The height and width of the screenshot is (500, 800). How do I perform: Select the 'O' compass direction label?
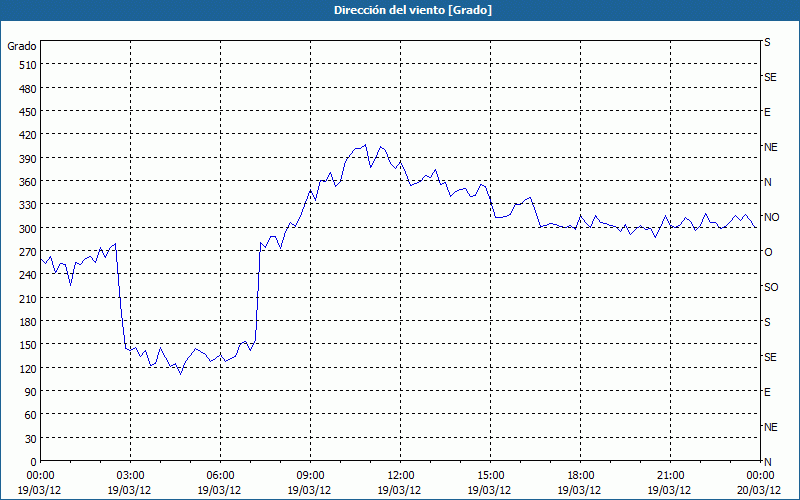tap(768, 252)
